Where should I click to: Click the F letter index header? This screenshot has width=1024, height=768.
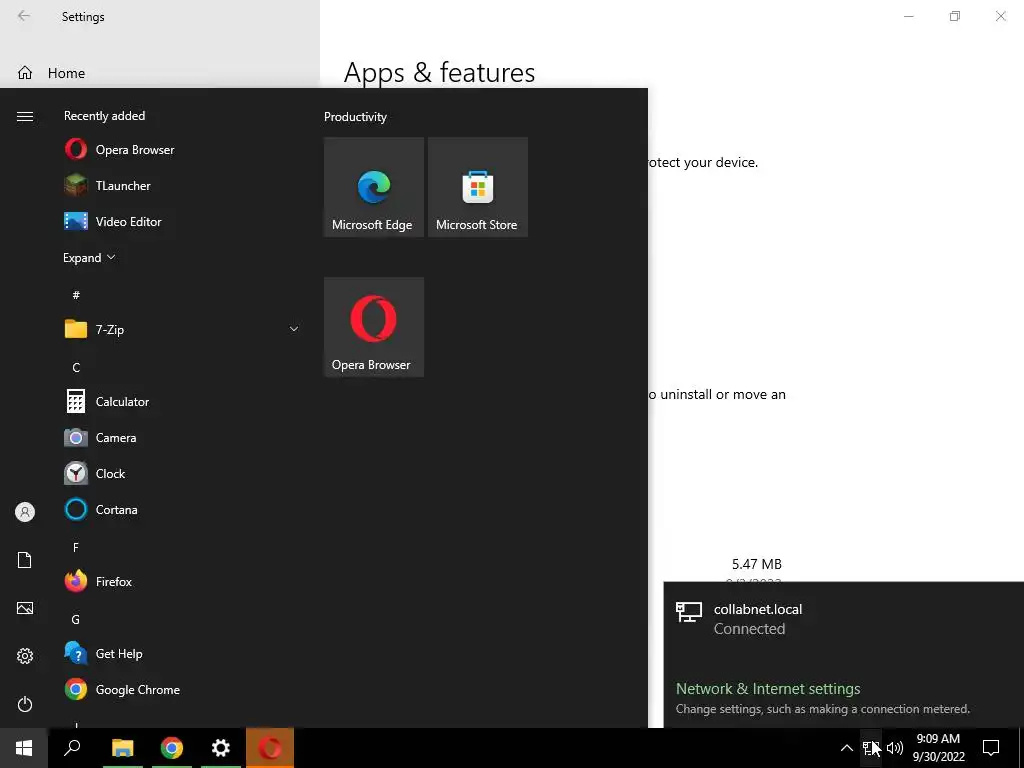coord(76,547)
